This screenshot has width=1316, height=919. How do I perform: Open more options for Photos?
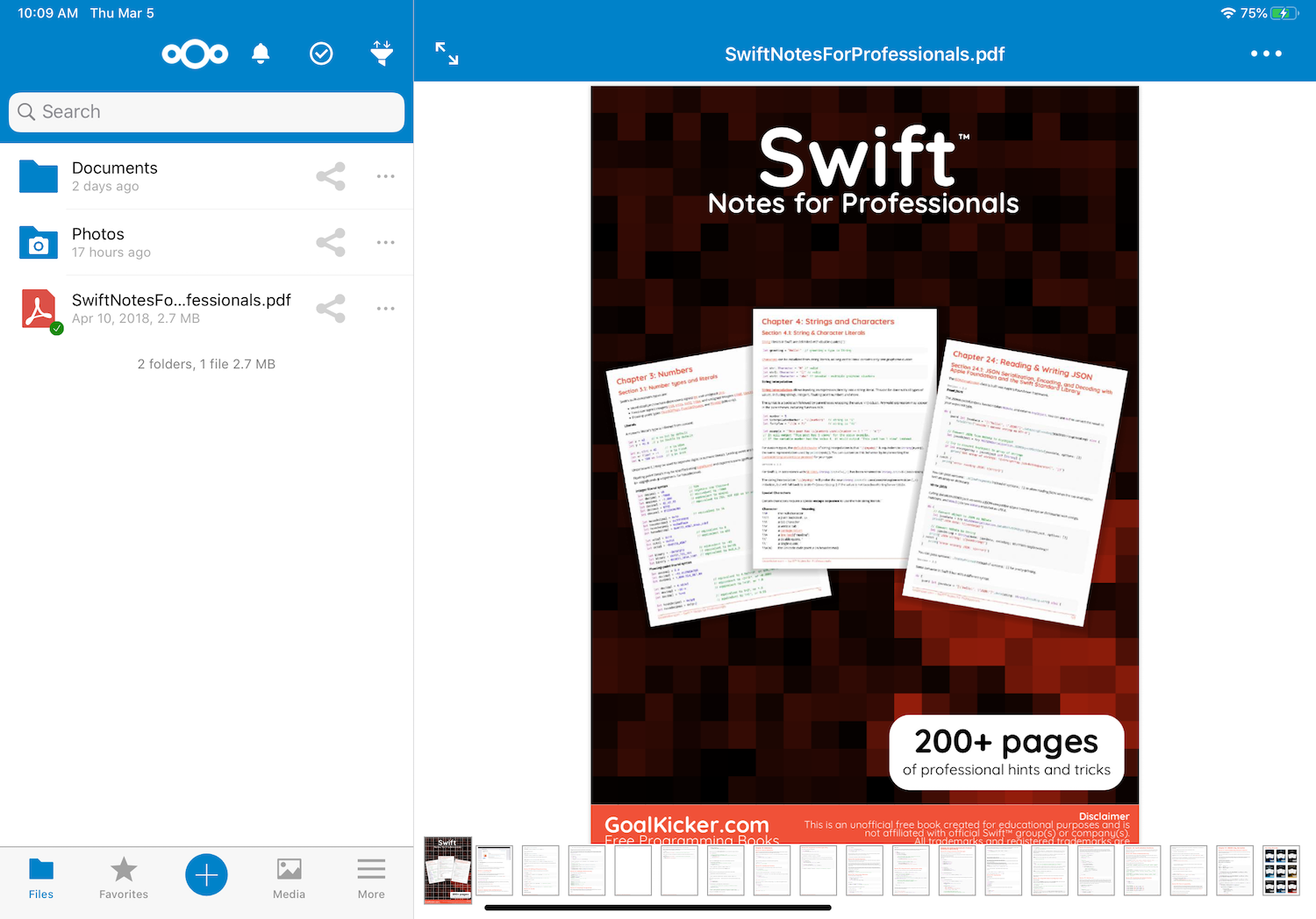pos(386,242)
